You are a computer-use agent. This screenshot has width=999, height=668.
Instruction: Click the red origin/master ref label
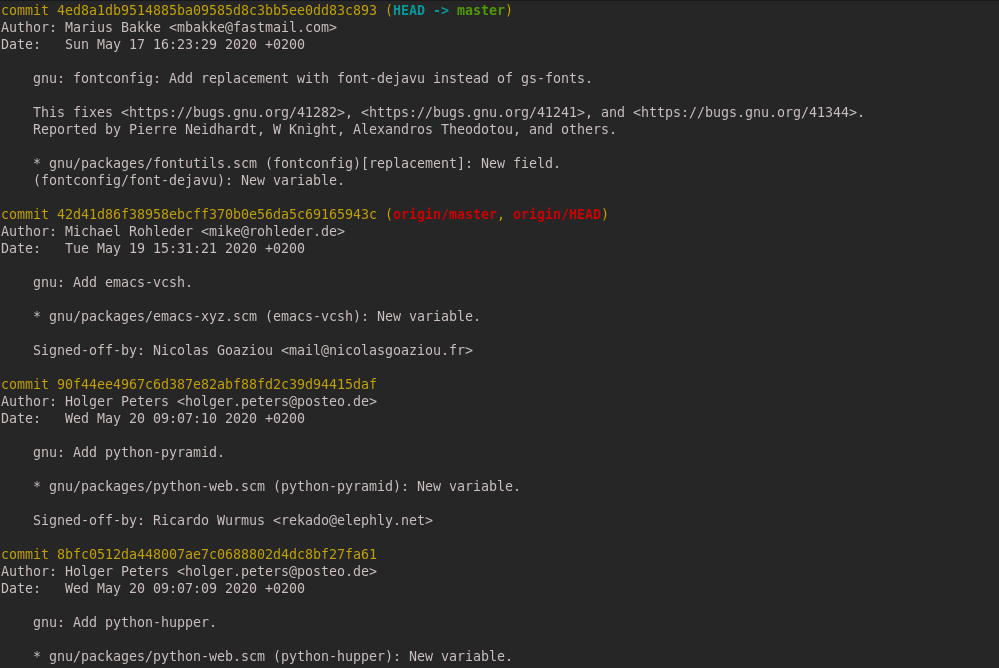click(444, 214)
